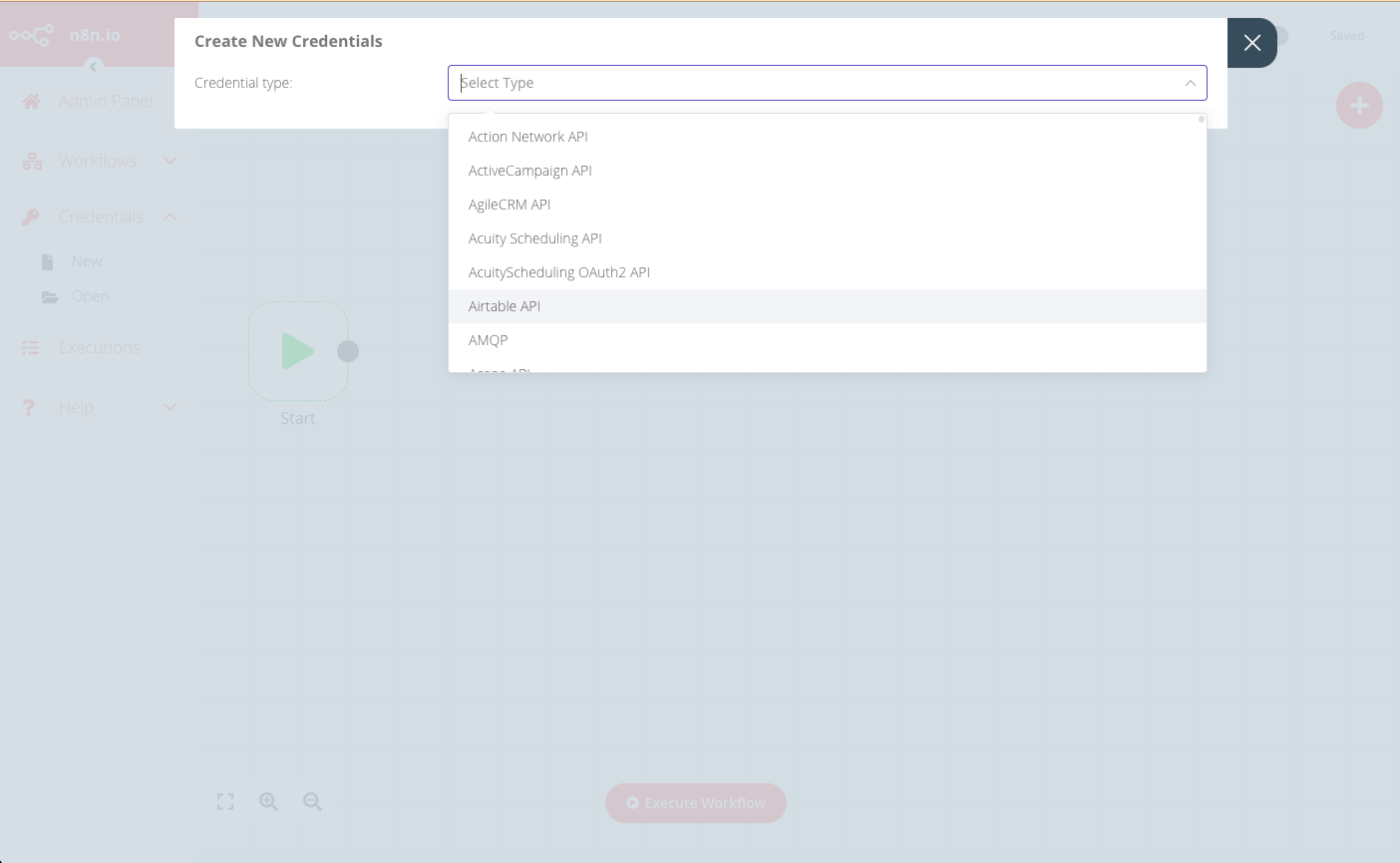
Task: Select ActiveCampaign API credential type
Action: [x=529, y=170]
